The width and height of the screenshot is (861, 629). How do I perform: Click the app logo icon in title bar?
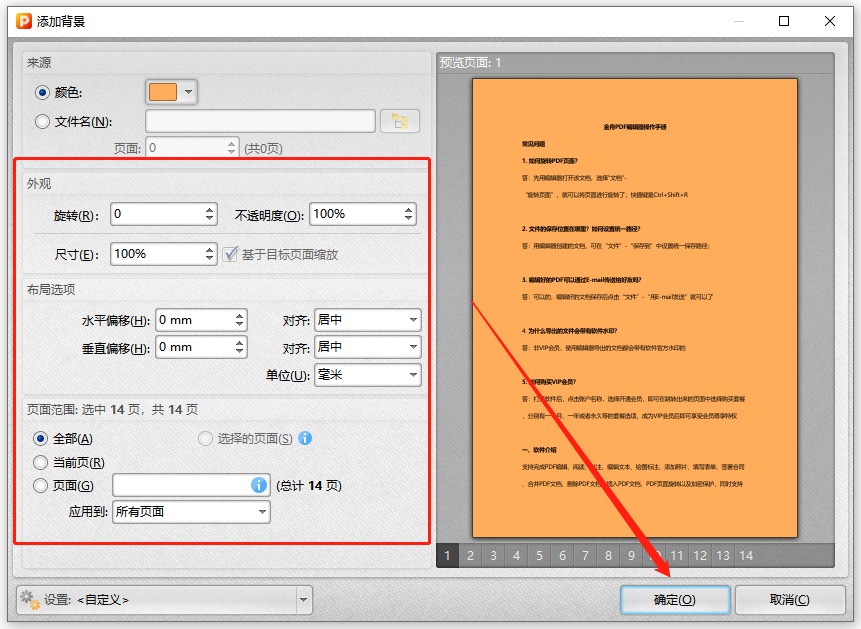coord(24,21)
